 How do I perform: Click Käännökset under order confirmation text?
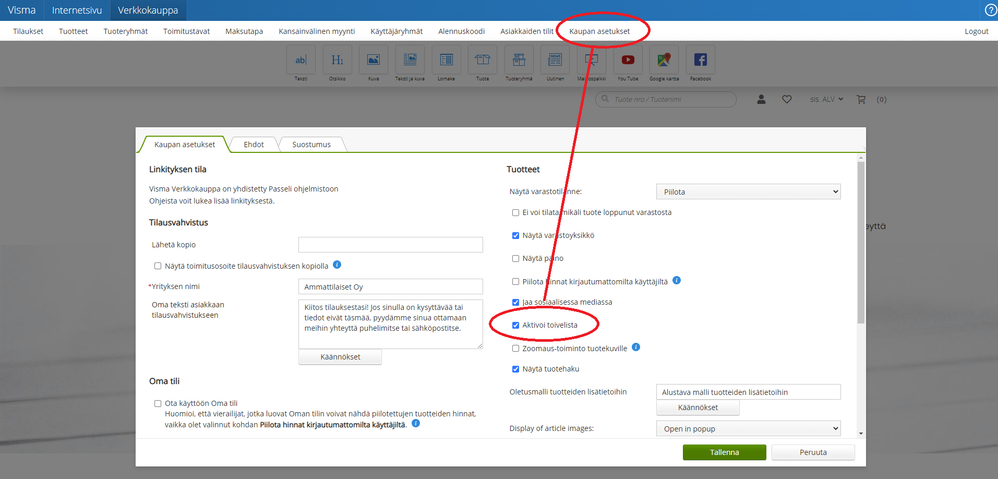click(x=340, y=357)
